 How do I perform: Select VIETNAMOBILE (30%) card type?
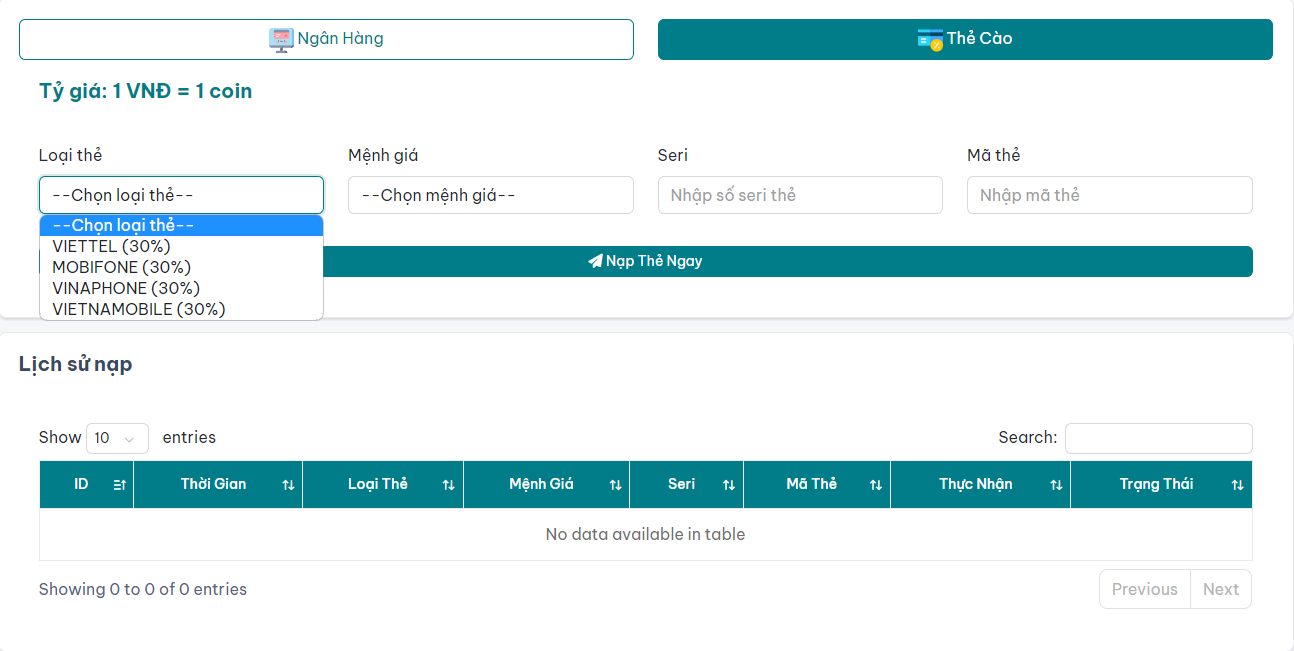[138, 309]
